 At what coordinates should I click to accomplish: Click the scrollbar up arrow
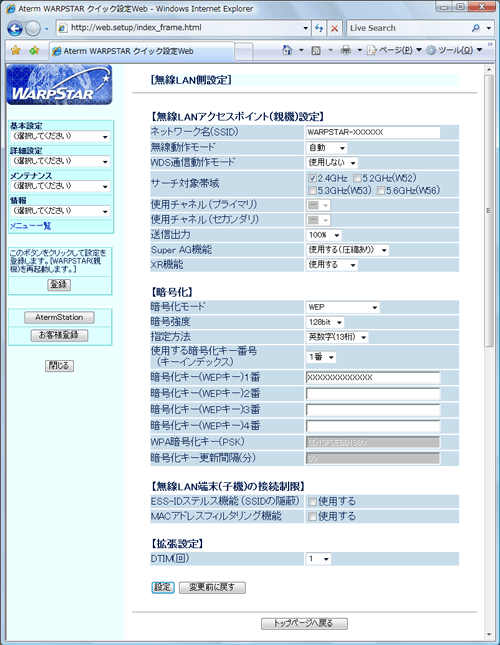coord(488,70)
